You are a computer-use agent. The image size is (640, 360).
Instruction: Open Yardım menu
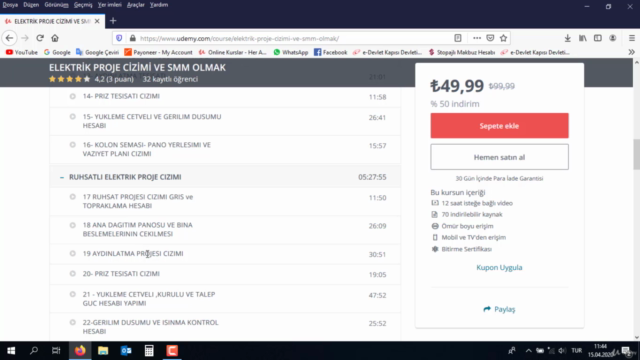(x=159, y=5)
